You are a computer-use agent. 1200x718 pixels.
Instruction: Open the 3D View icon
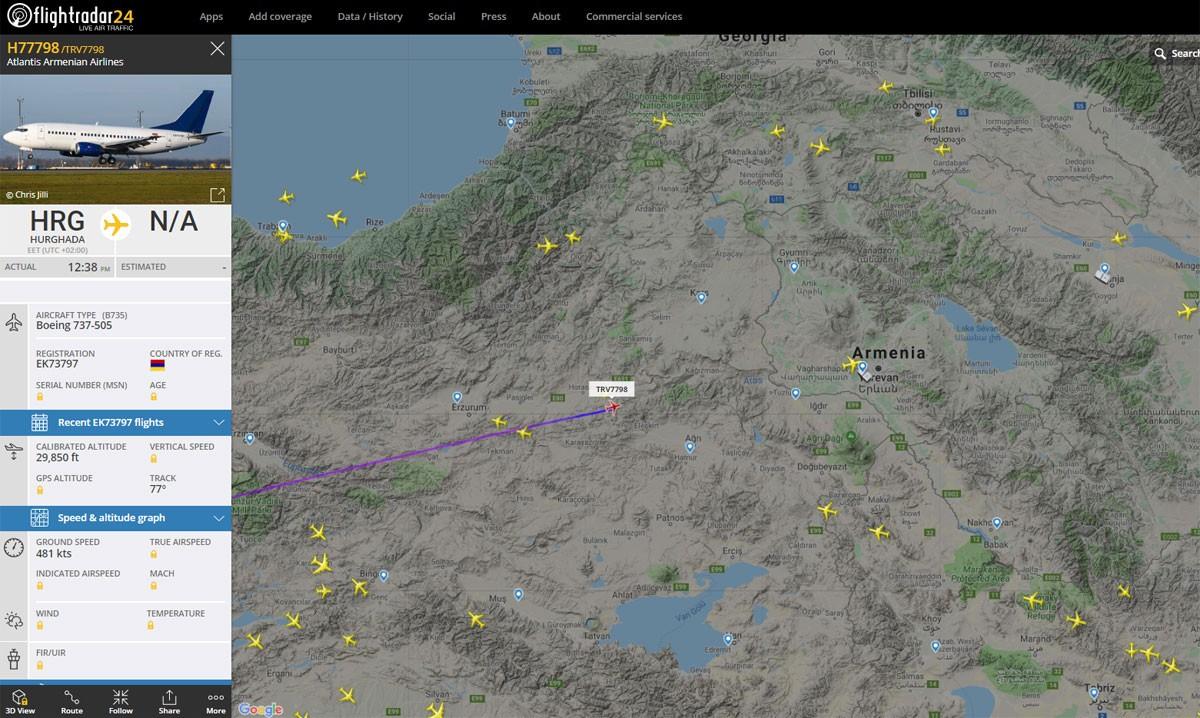pyautogui.click(x=19, y=701)
